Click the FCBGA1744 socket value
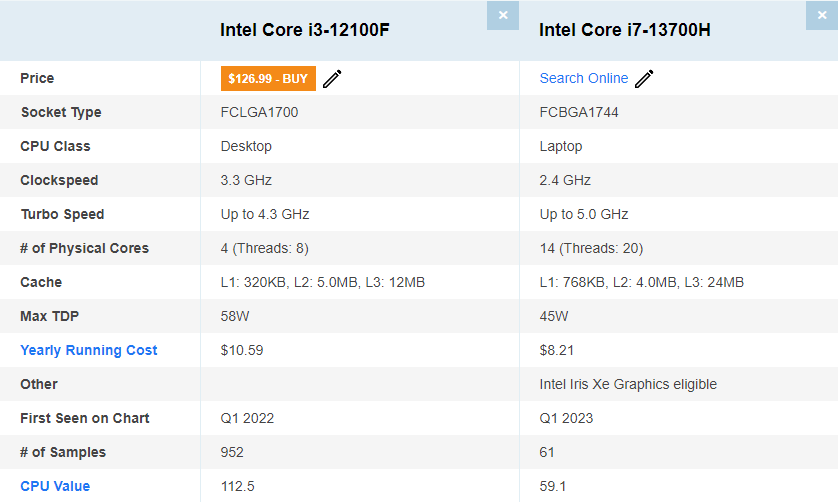Image resolution: width=838 pixels, height=502 pixels. point(579,112)
